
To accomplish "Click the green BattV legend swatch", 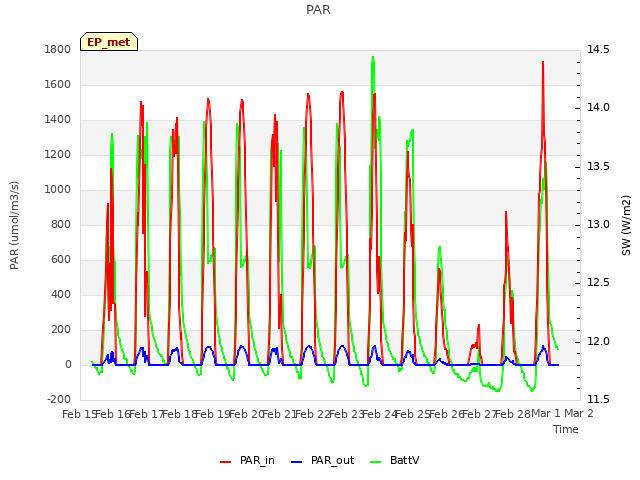I will tap(375, 462).
